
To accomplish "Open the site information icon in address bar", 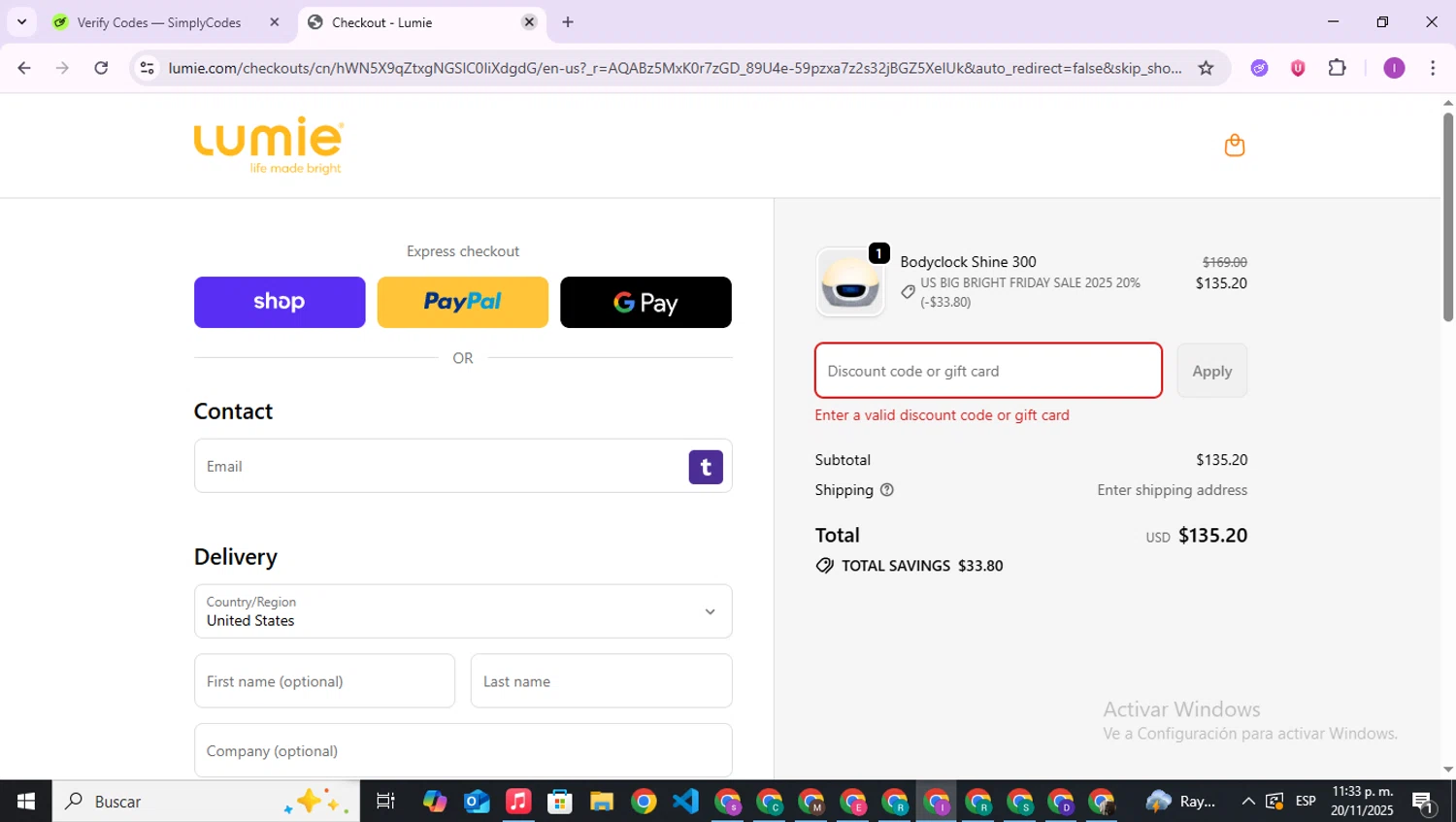I will click(x=147, y=68).
